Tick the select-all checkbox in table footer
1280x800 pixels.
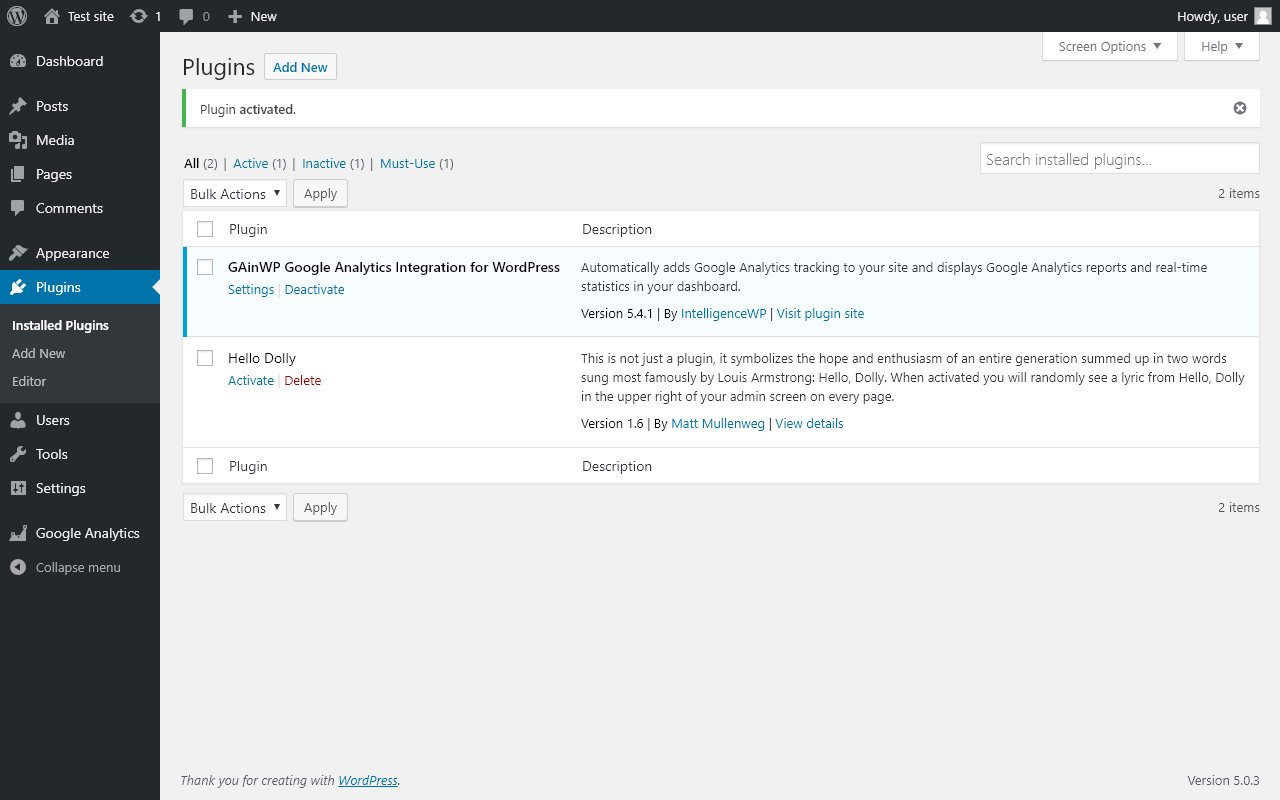coord(205,466)
